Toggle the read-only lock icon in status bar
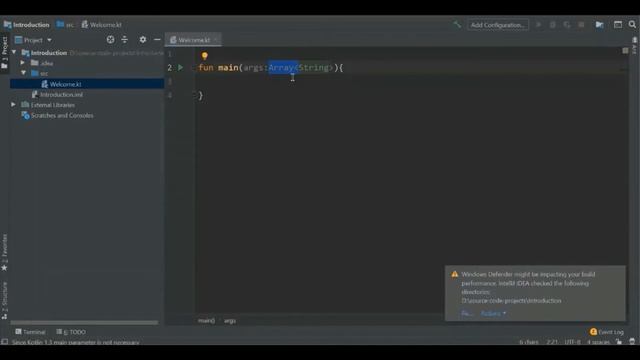 tap(619, 342)
